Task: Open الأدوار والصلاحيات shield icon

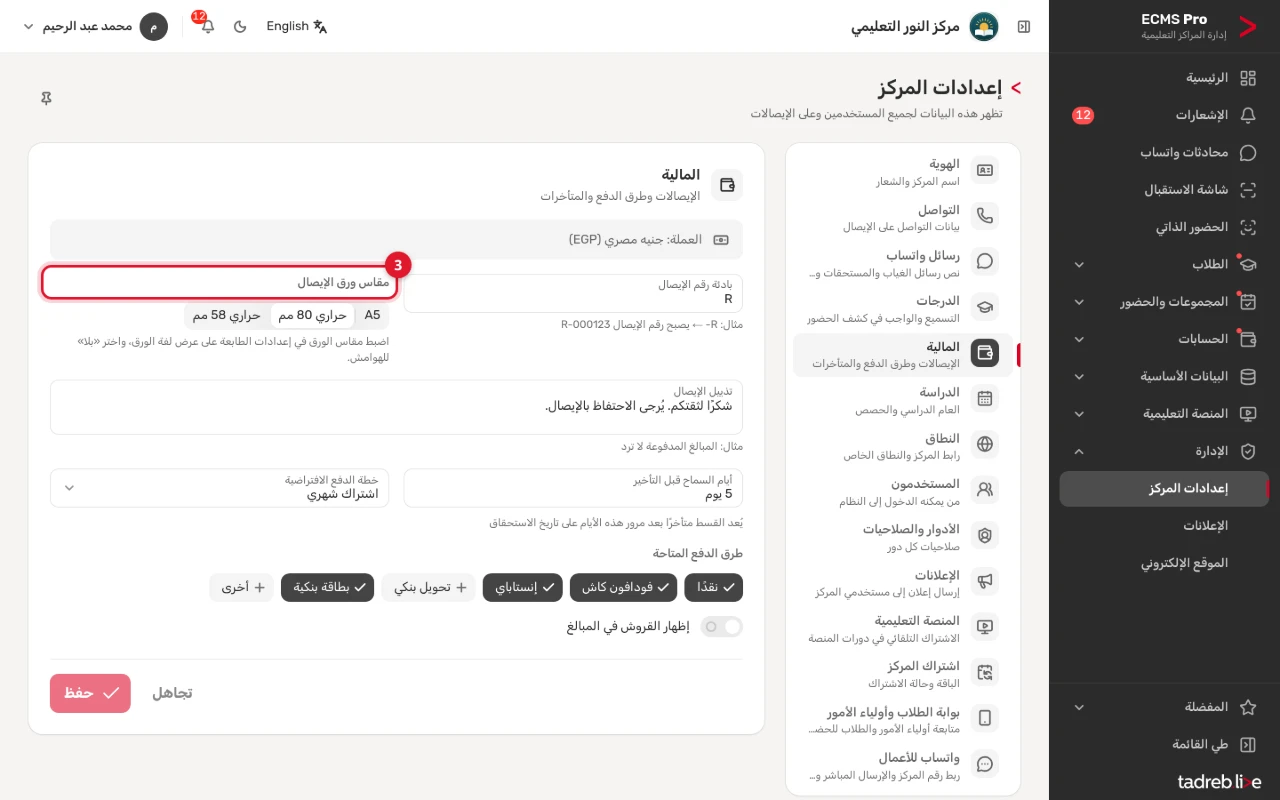Action: pos(985,536)
